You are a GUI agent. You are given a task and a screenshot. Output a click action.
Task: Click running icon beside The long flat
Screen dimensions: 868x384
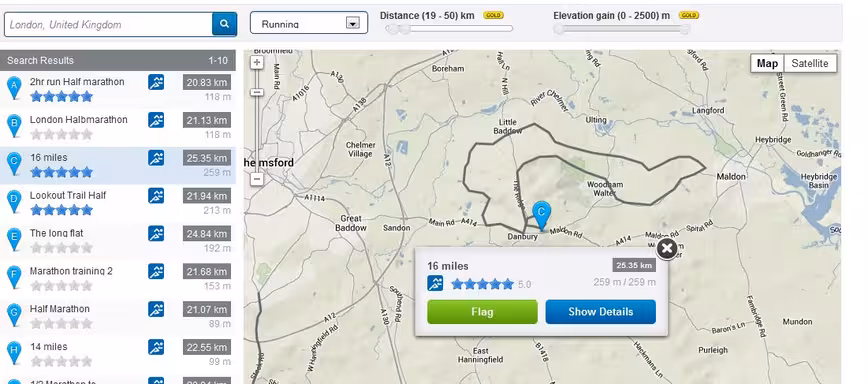tap(156, 233)
